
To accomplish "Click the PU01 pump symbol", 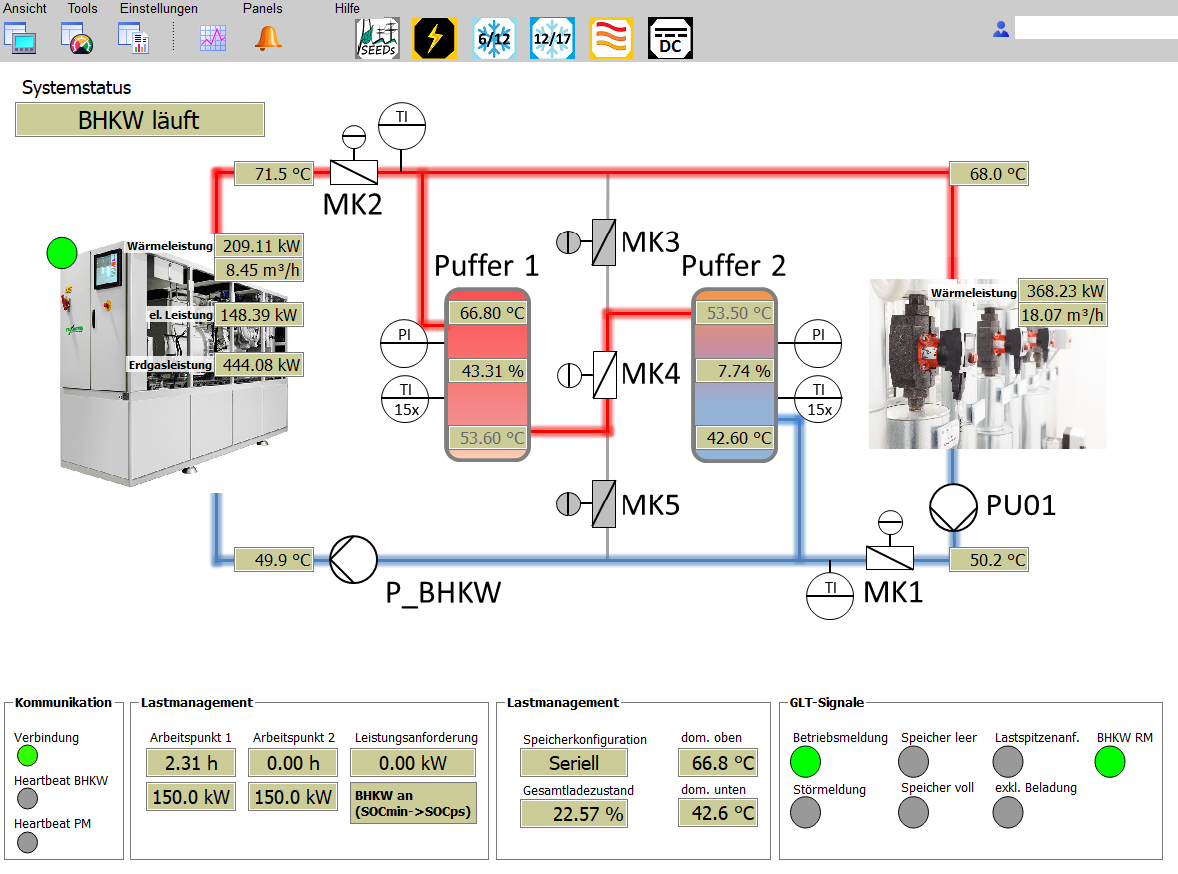I will pos(953,507).
